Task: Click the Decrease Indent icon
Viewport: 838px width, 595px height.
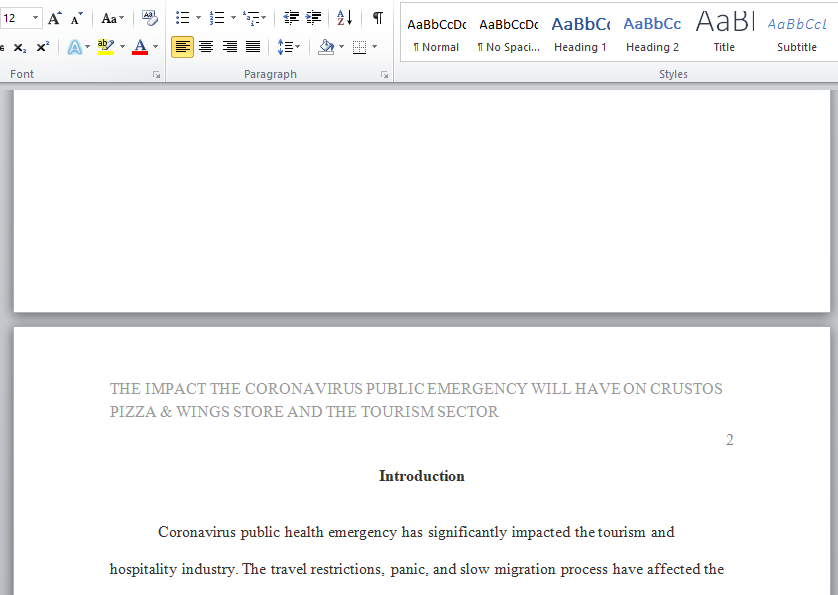Action: coord(291,18)
